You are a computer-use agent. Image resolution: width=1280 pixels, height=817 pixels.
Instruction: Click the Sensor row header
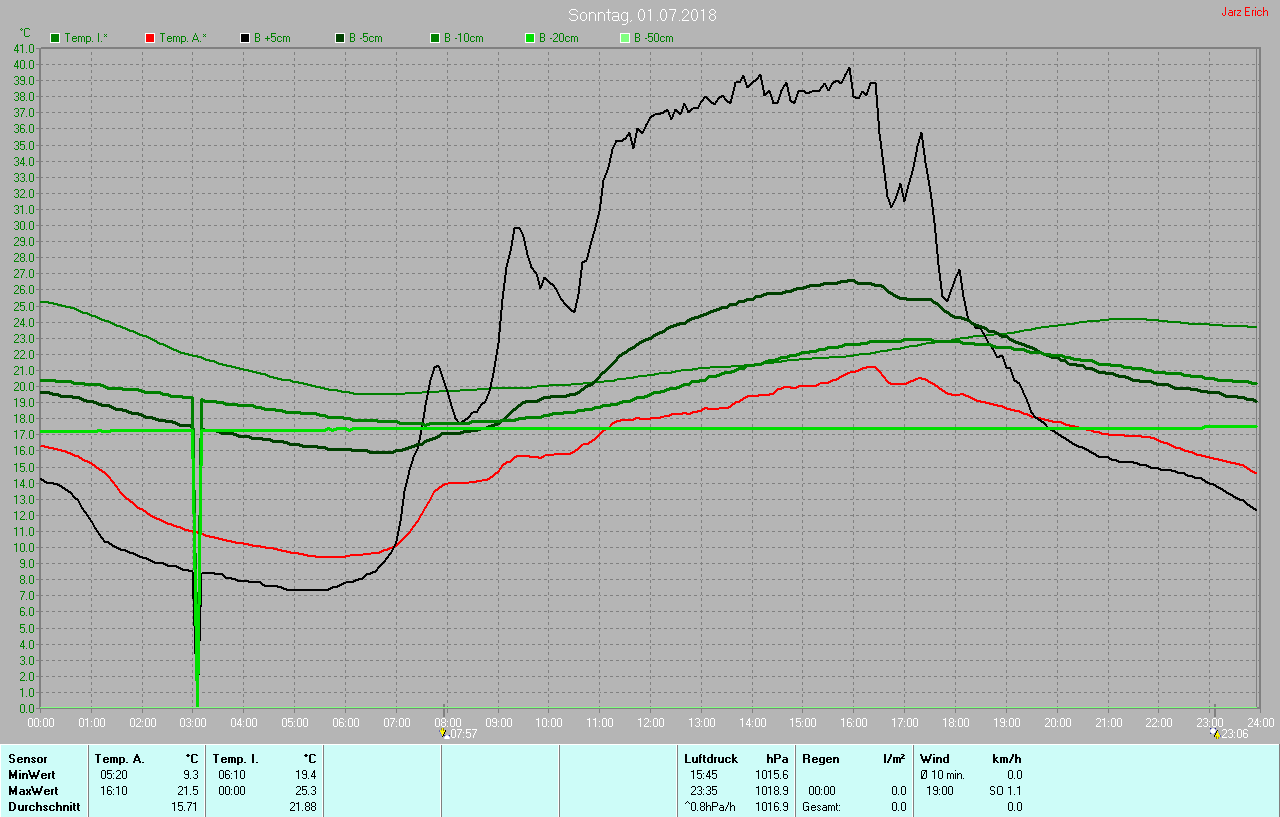point(28,759)
